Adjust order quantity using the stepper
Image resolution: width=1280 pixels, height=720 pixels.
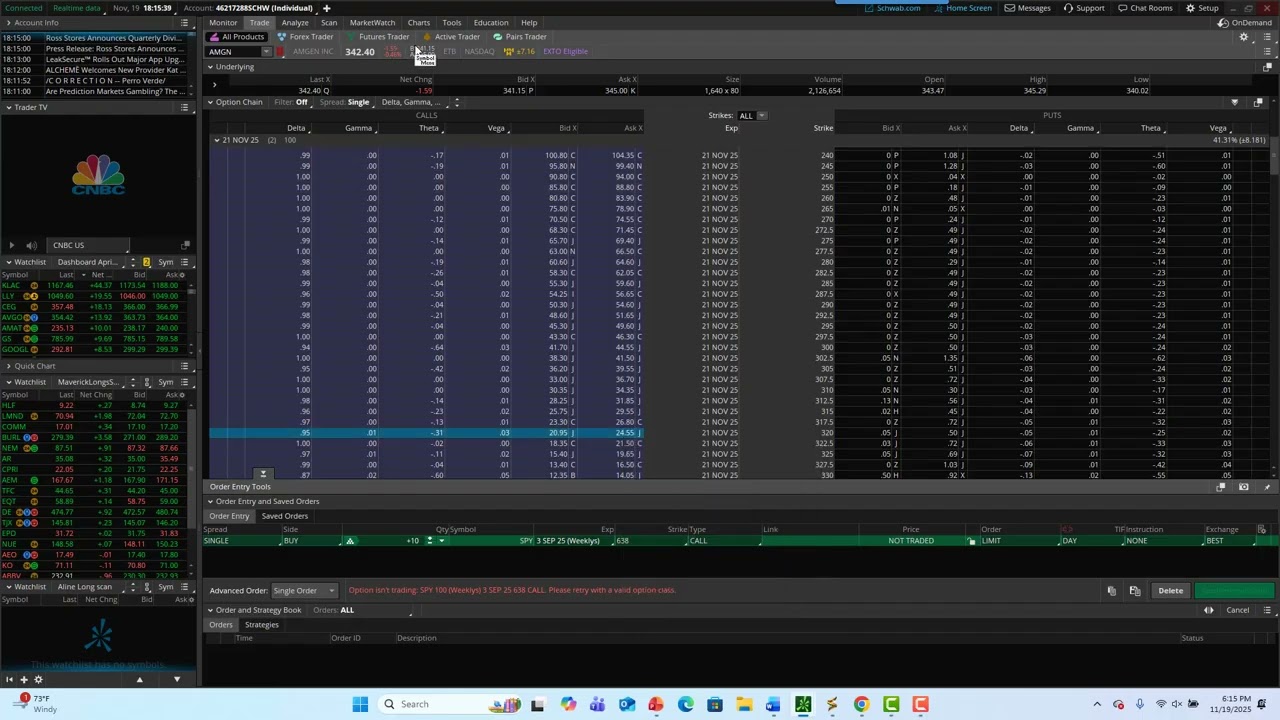(x=429, y=541)
